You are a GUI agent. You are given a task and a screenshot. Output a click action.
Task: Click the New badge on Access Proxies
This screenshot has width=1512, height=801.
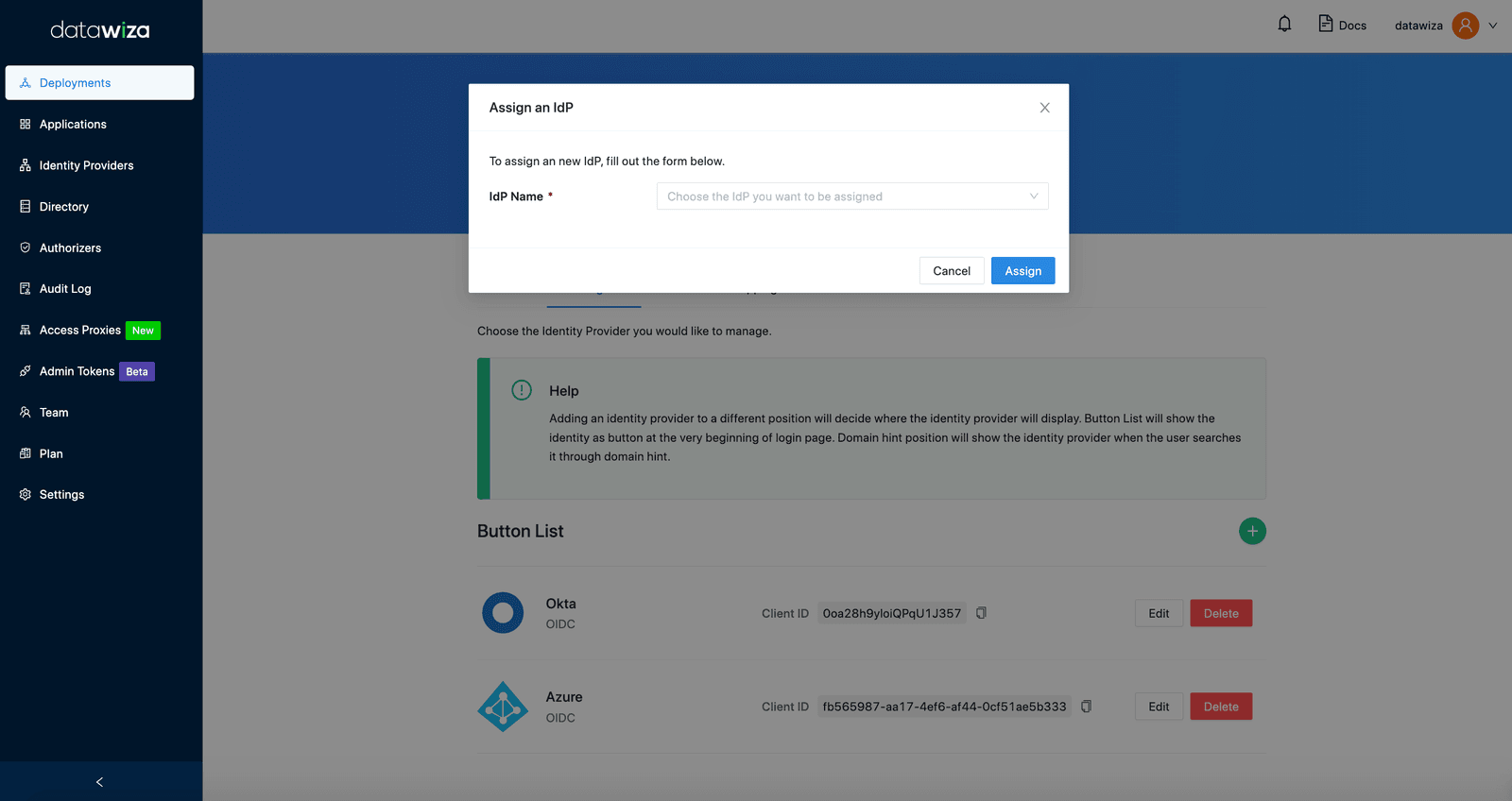[x=143, y=331]
